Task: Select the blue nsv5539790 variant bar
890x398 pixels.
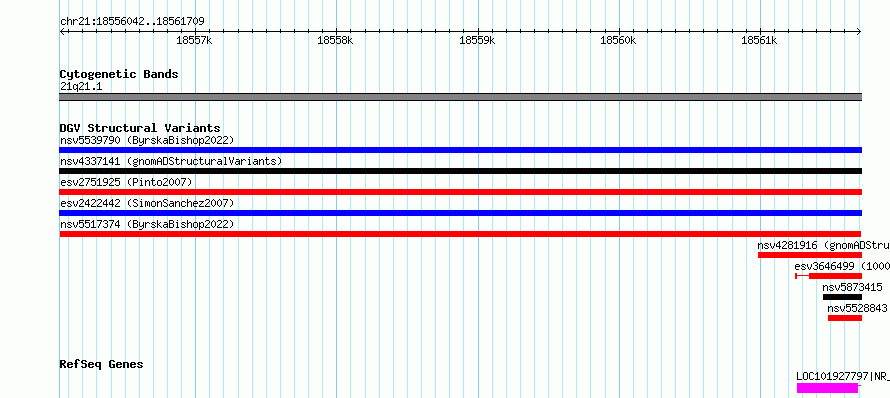Action: (x=460, y=150)
